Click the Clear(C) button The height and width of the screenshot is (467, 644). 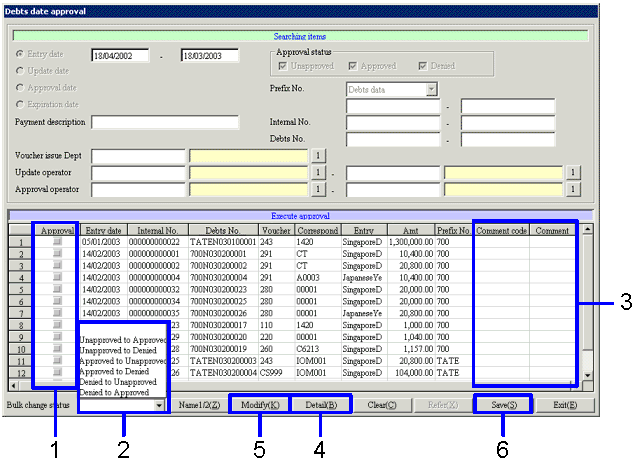382,405
